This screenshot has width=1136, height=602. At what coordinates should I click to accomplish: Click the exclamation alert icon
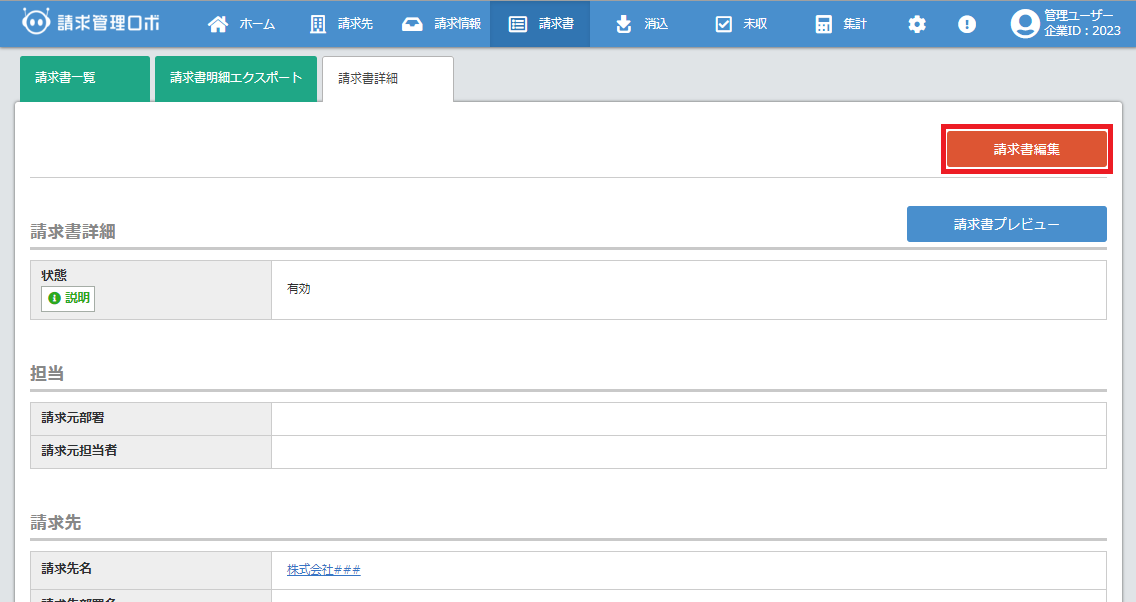tap(967, 24)
